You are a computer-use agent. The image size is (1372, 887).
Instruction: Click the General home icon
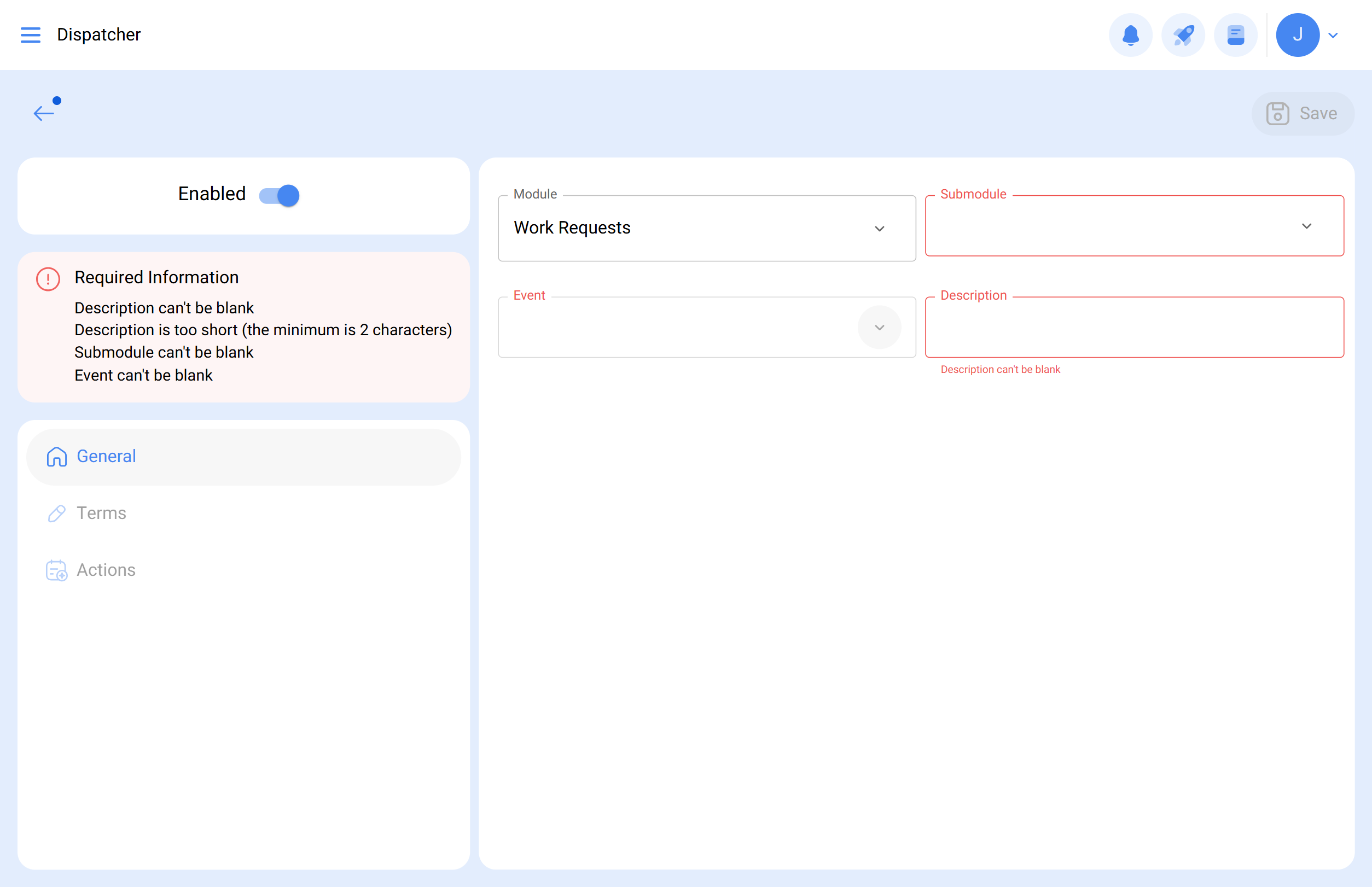click(x=56, y=457)
